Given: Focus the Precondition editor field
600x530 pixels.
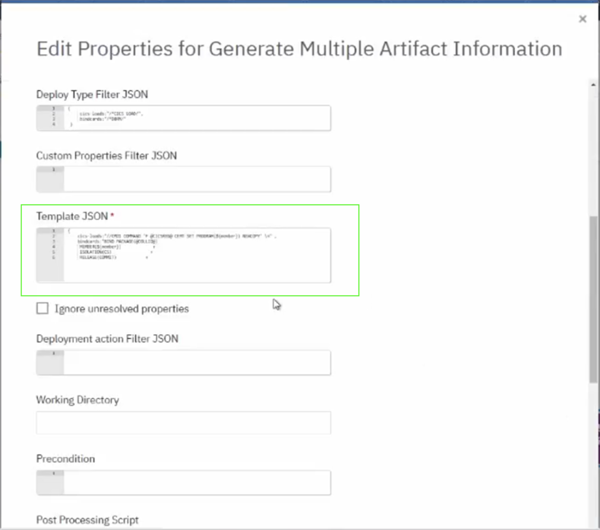Looking at the screenshot, I should 195,482.
